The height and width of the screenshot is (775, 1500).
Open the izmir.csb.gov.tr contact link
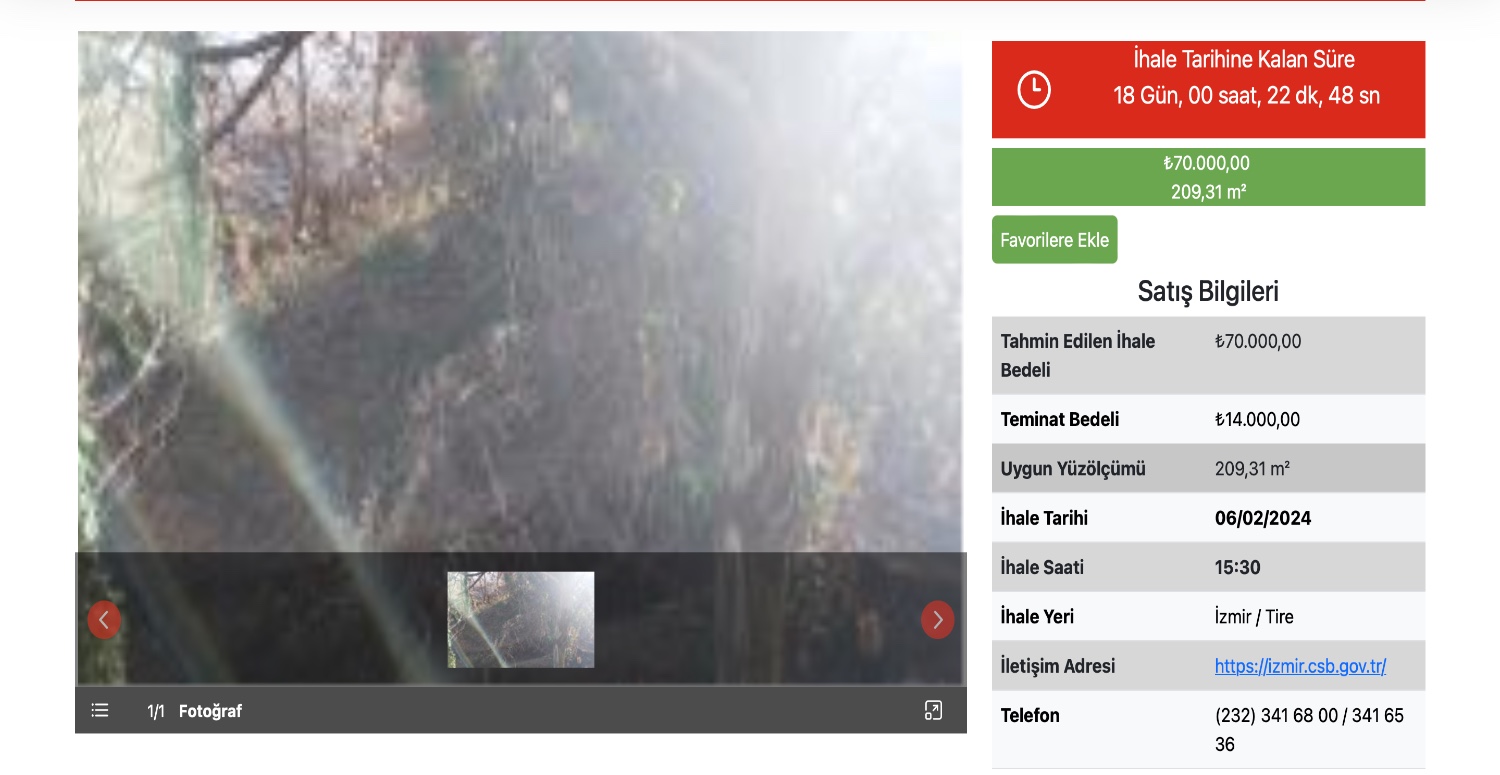1300,666
